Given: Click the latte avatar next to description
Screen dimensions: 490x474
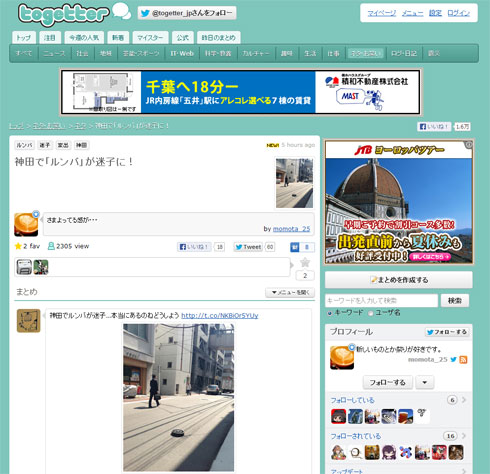Looking at the screenshot, I should click(26, 224).
